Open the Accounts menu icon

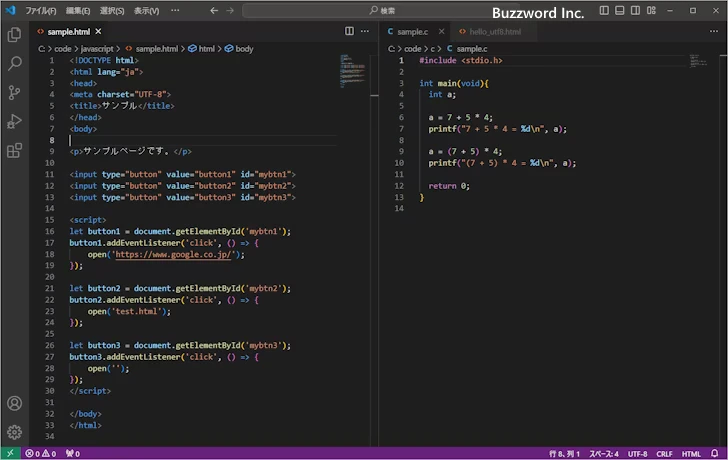point(14,404)
